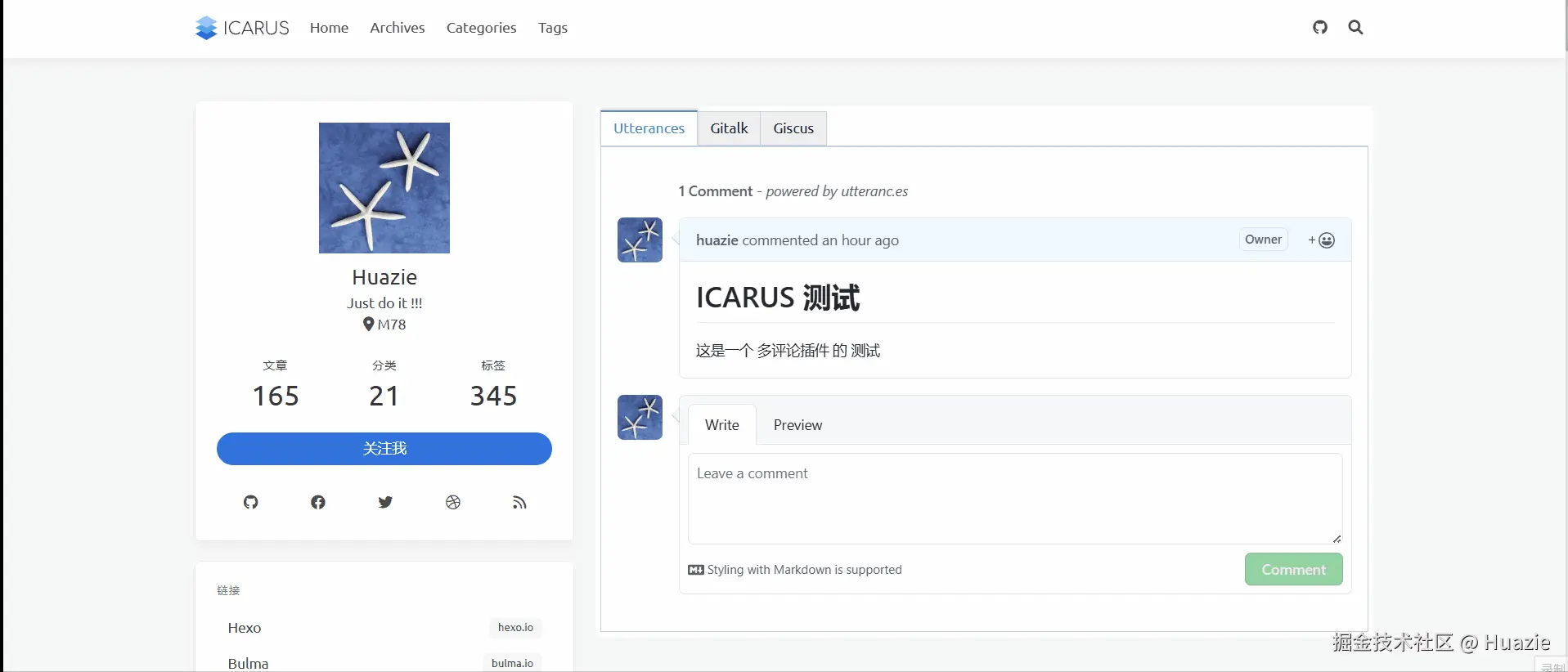1568x672 pixels.
Task: Click the search magnifier icon
Action: coord(1355,27)
